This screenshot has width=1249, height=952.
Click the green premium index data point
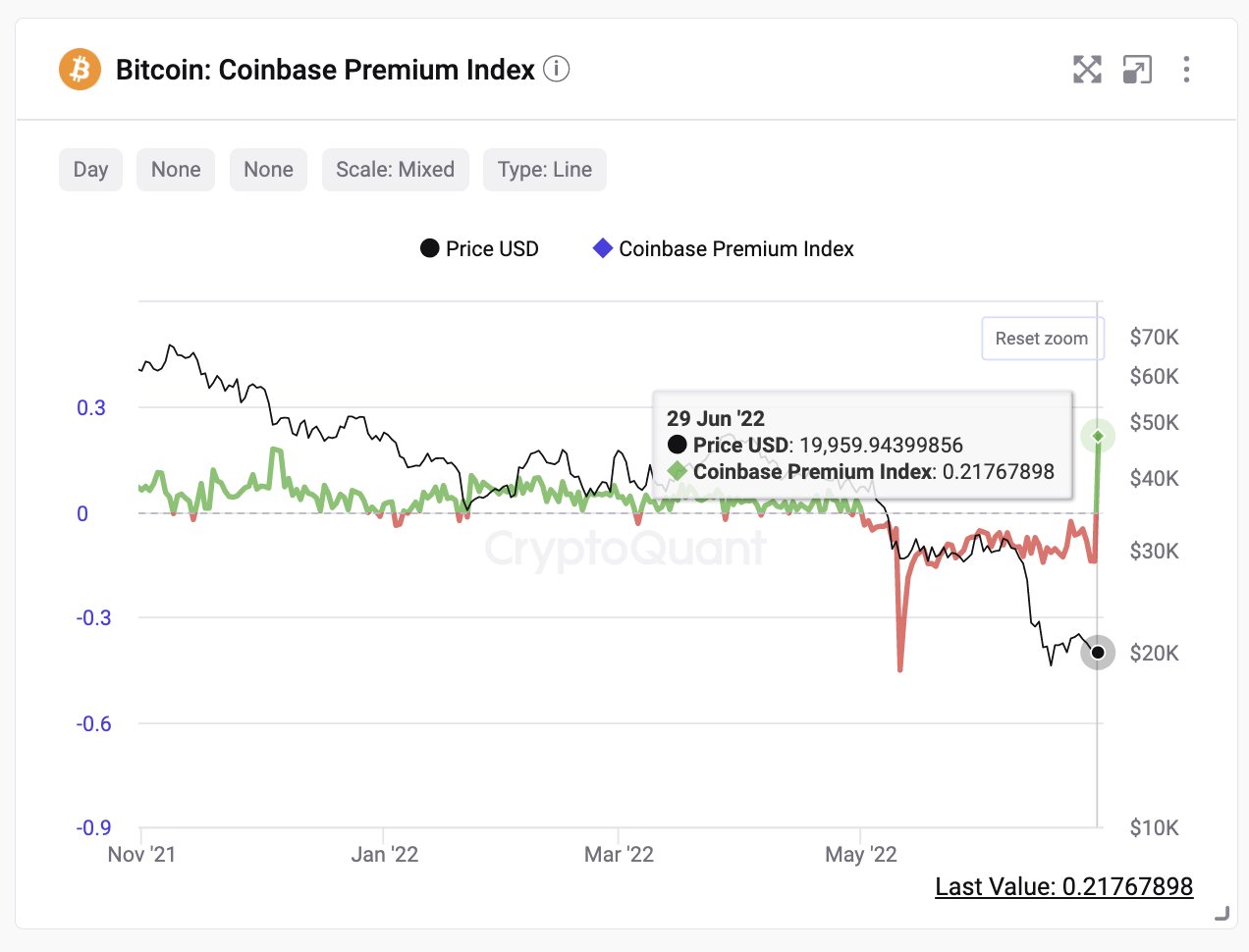point(1098,436)
